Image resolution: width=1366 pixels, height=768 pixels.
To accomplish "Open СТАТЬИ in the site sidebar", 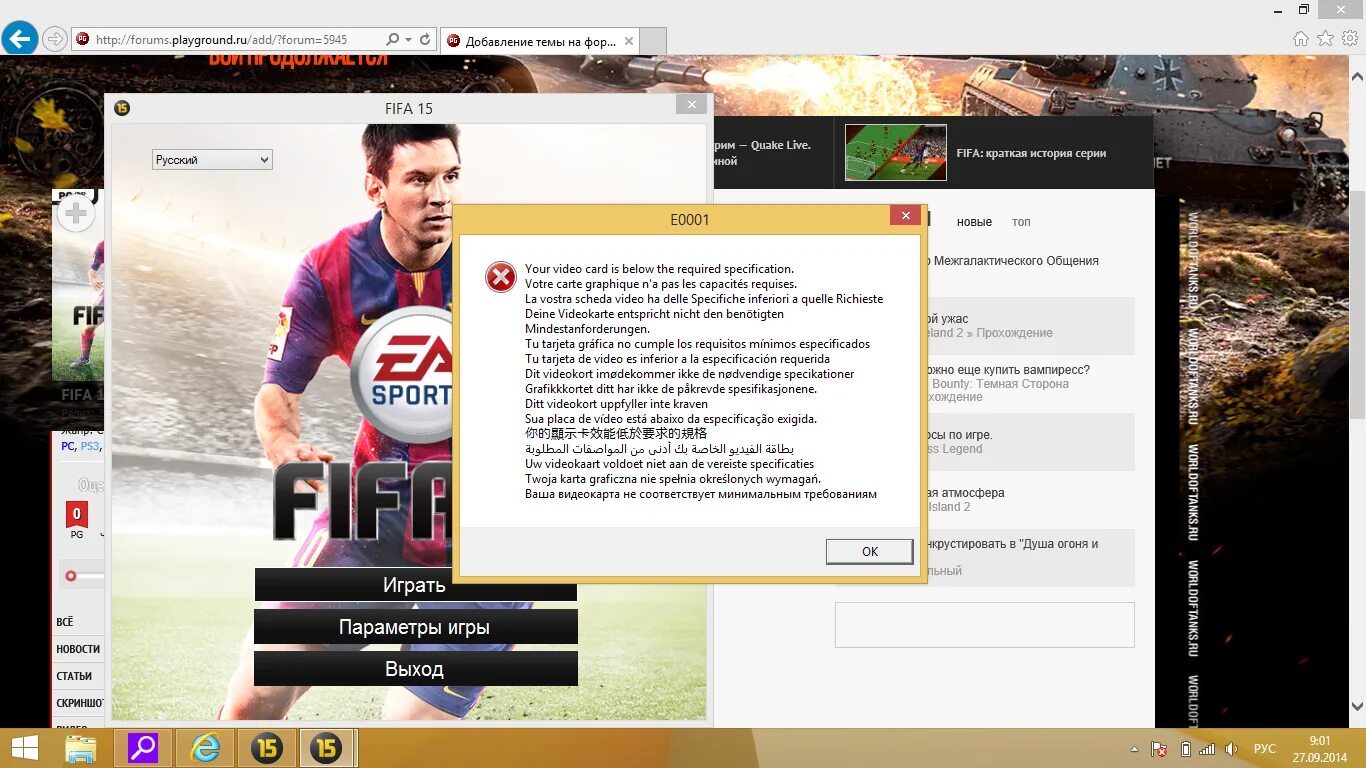I will tap(74, 676).
